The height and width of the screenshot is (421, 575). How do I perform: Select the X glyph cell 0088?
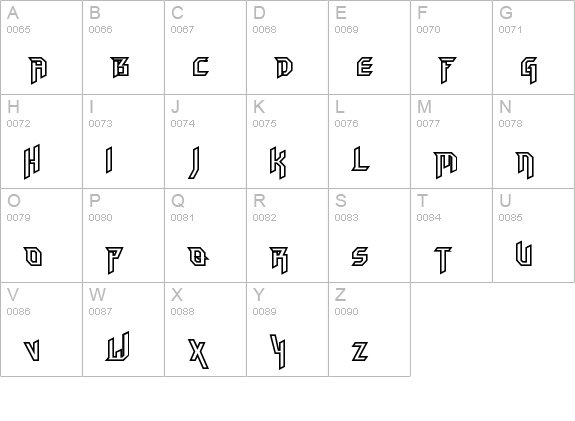tap(205, 329)
